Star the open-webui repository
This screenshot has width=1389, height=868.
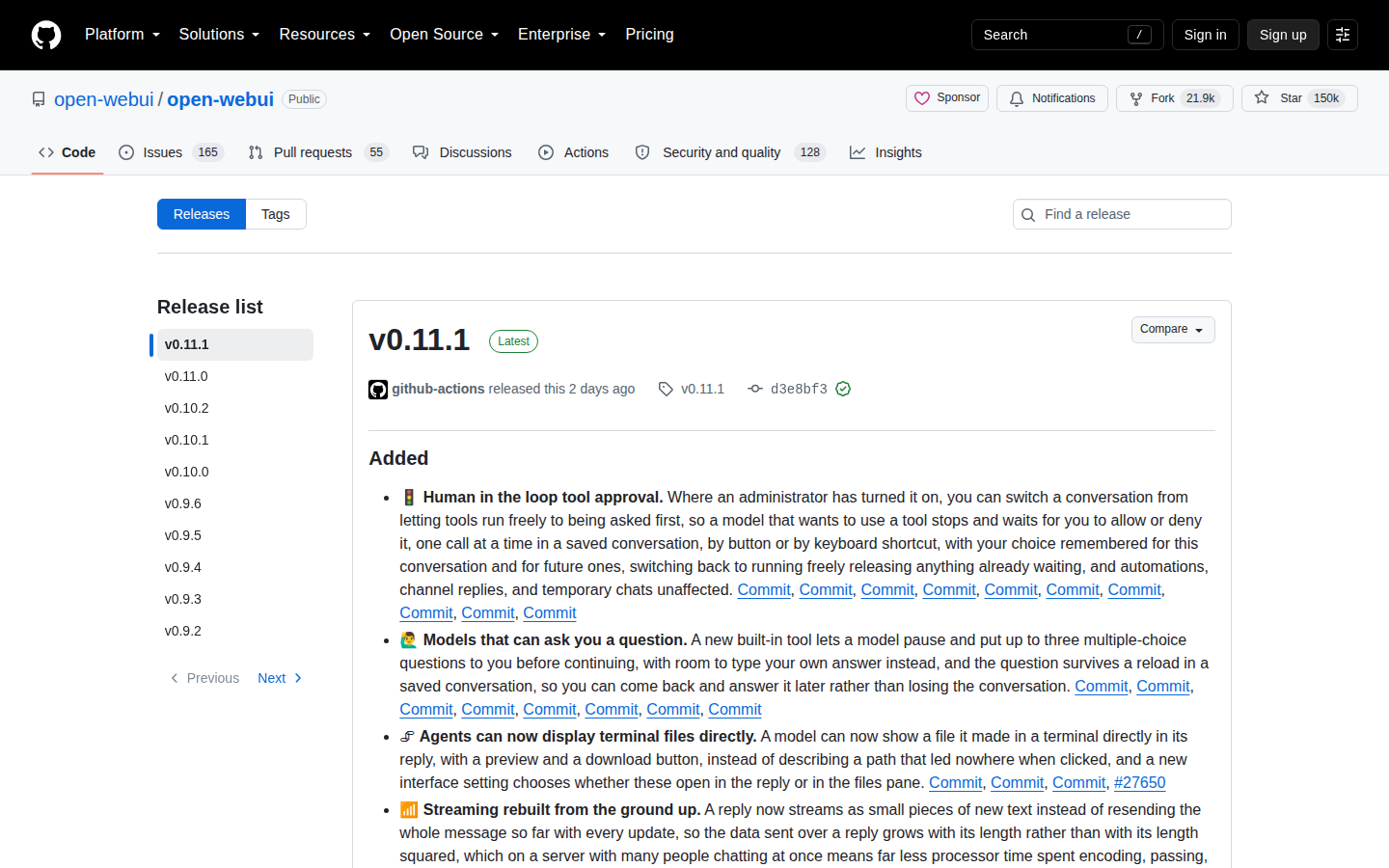click(1299, 98)
